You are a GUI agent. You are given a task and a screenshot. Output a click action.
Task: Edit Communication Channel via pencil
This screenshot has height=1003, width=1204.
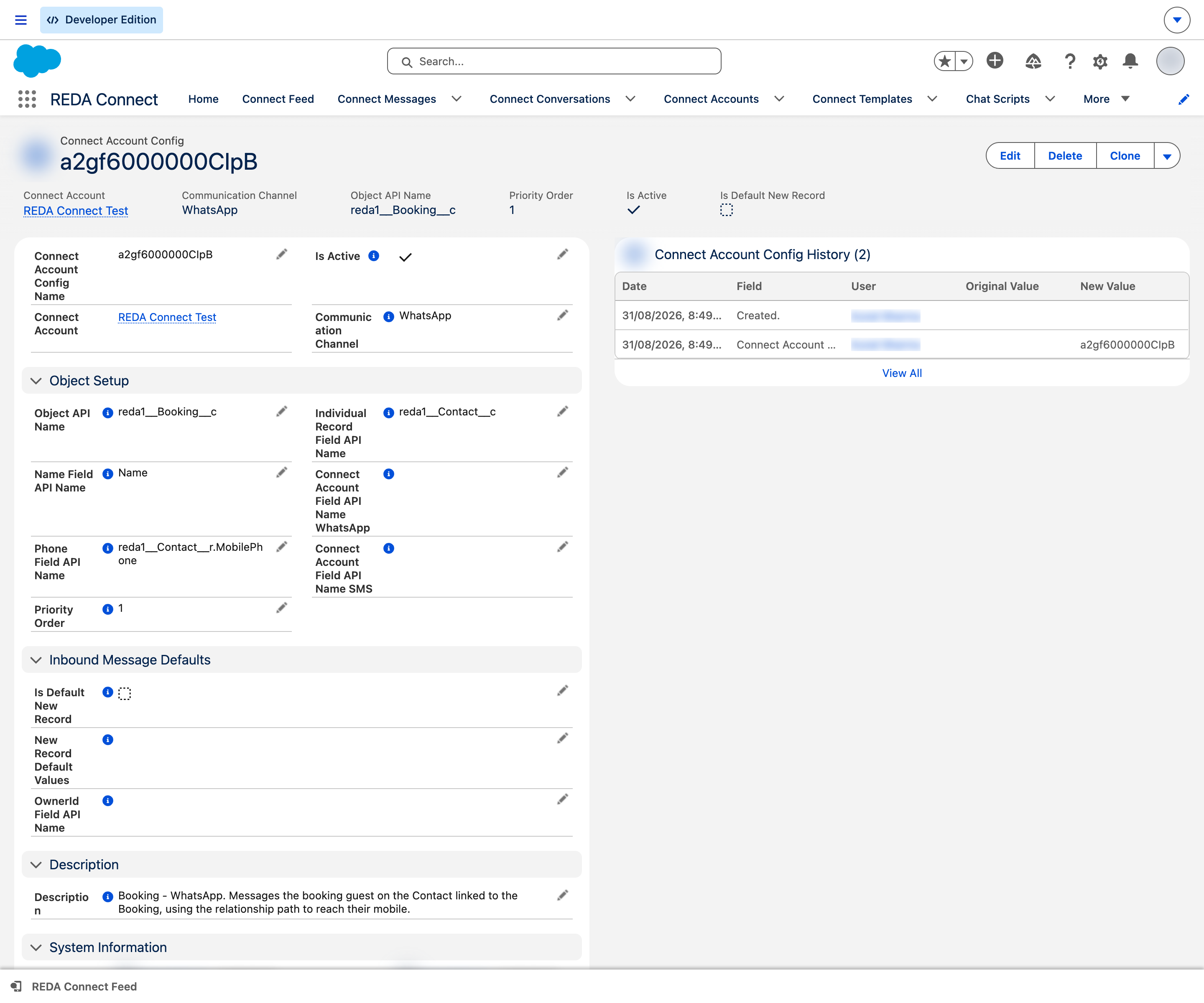tap(562, 315)
